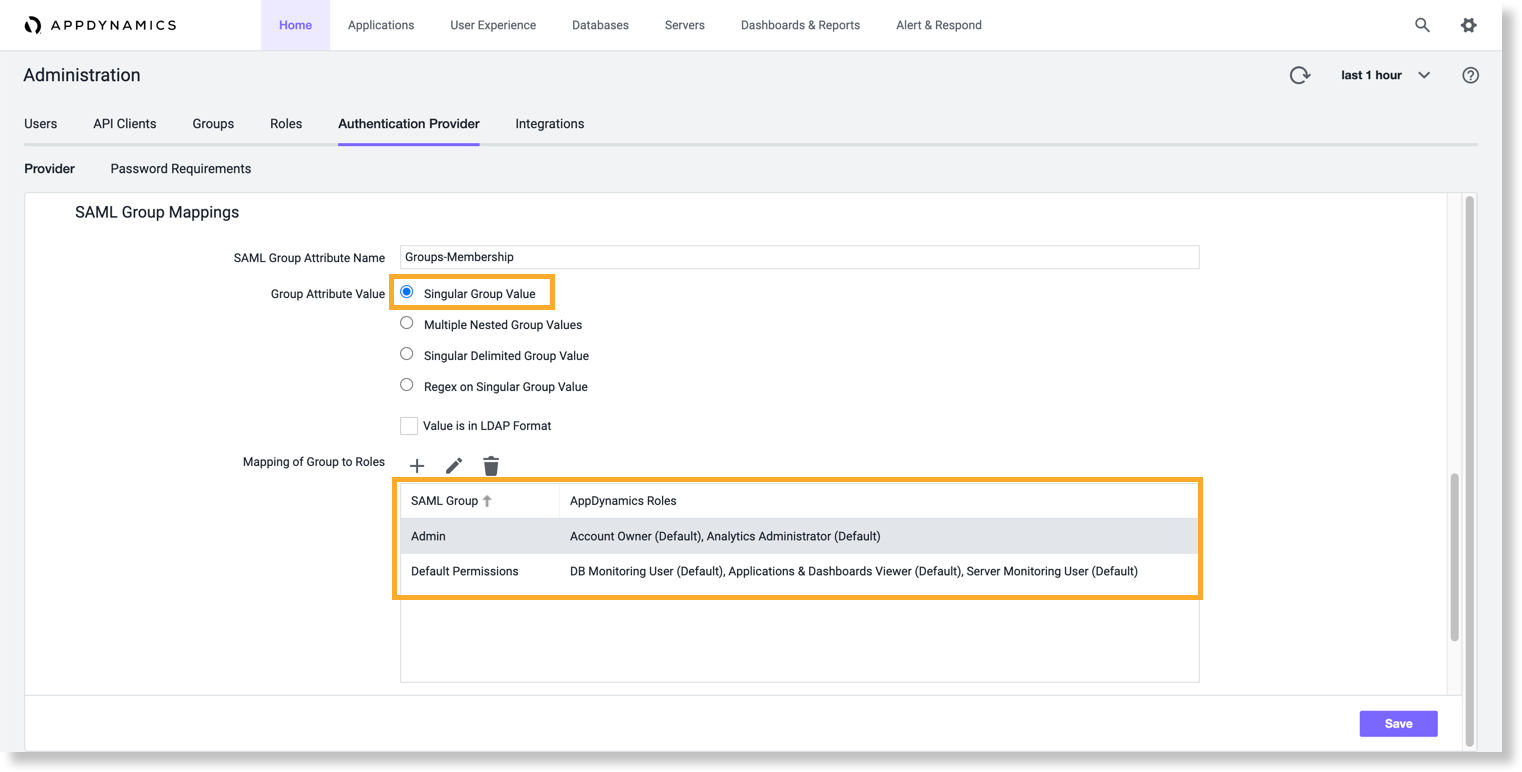Delete mapping with trash icon
The height and width of the screenshot is (772, 1522).
click(491, 466)
